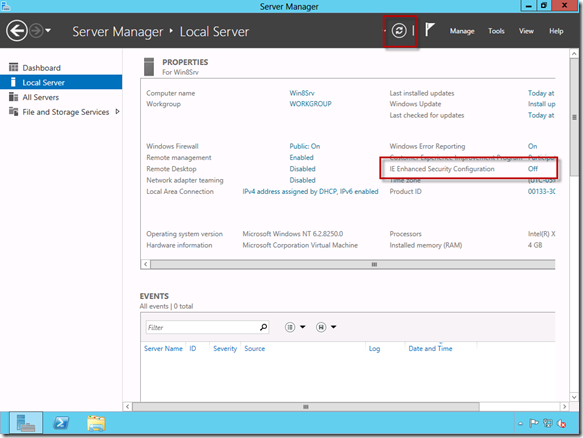Image resolution: width=583 pixels, height=438 pixels.
Task: Open File Explorer from the taskbar
Action: pos(96,423)
